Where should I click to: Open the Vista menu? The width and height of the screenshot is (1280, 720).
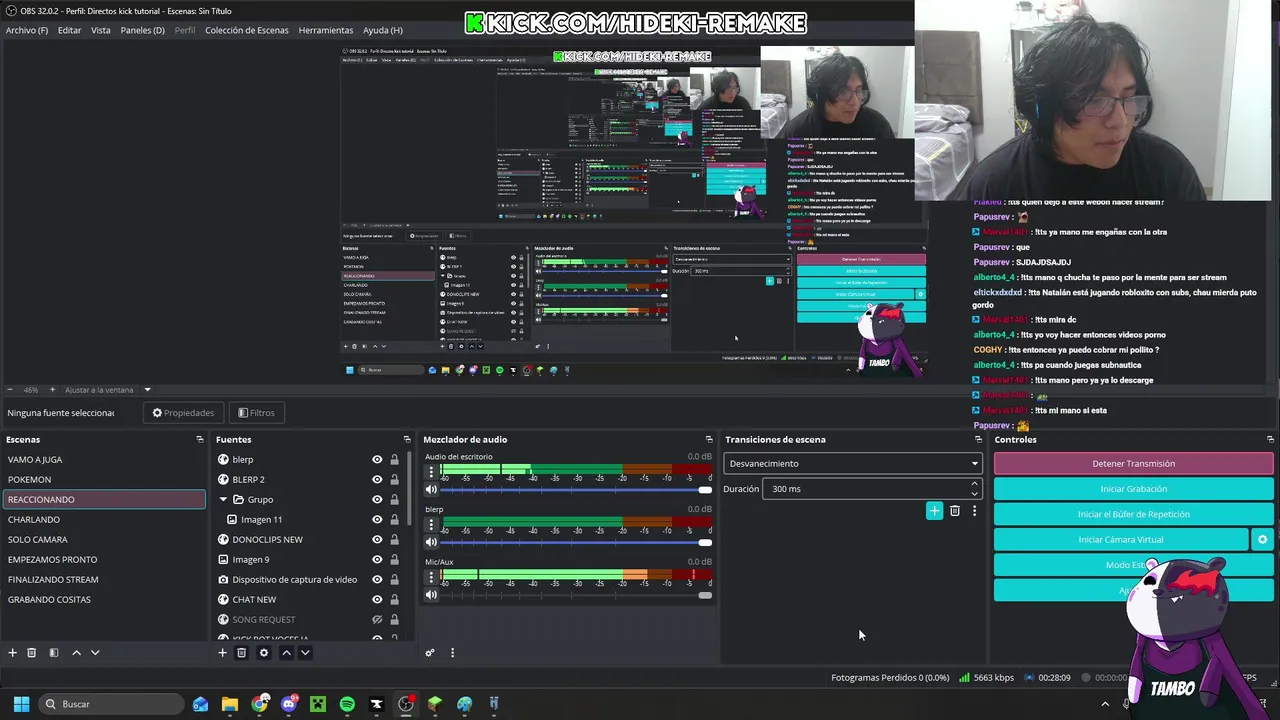coord(101,30)
